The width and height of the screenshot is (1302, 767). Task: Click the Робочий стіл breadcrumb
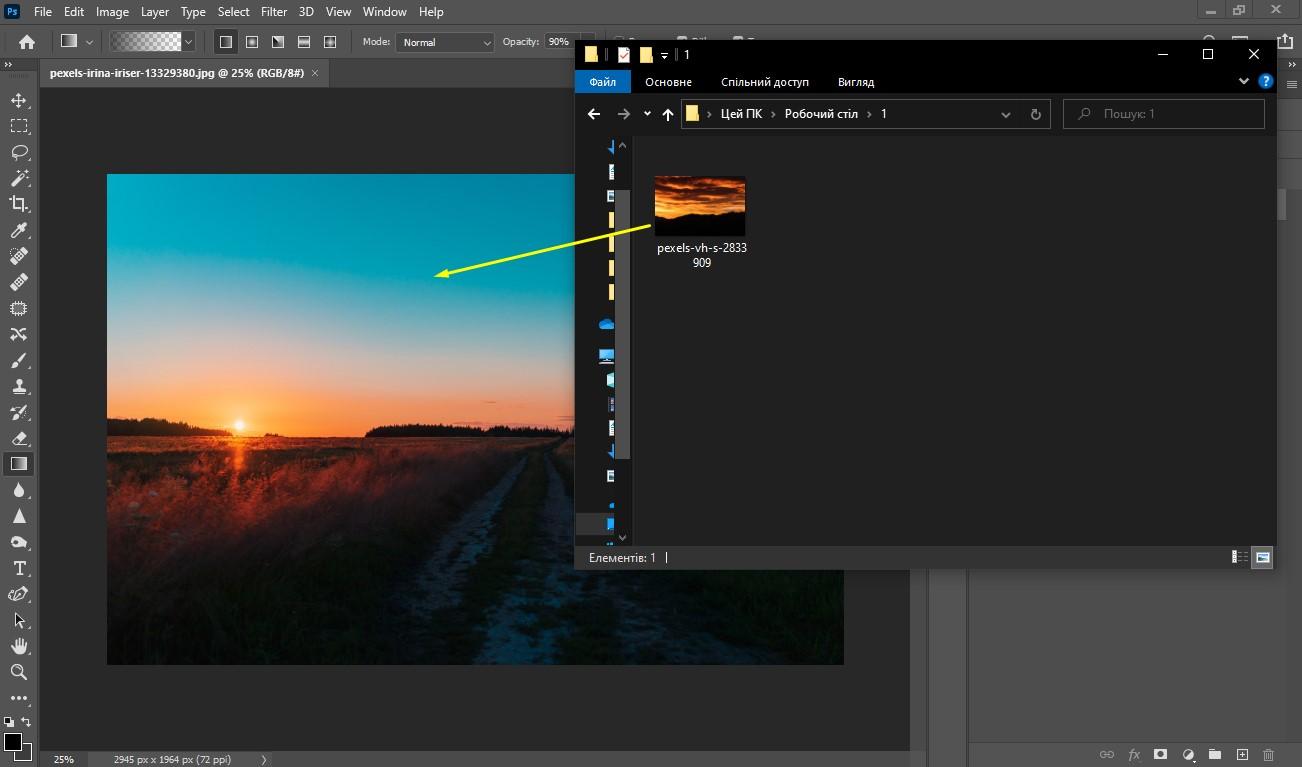[821, 114]
